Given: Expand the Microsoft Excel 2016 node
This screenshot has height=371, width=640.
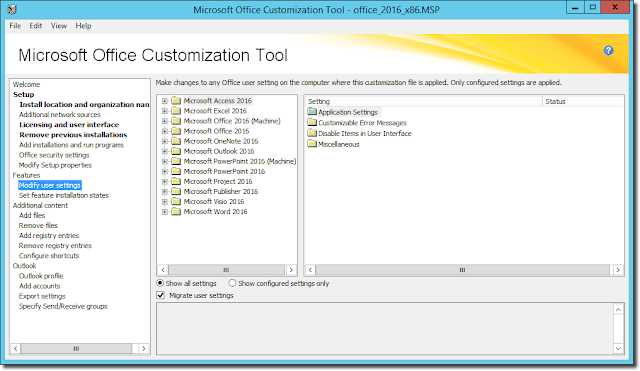Looking at the screenshot, I should 165,111.
